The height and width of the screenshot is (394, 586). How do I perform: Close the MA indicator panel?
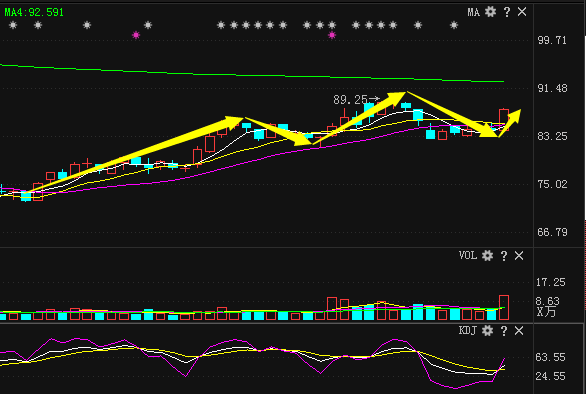[x=522, y=12]
